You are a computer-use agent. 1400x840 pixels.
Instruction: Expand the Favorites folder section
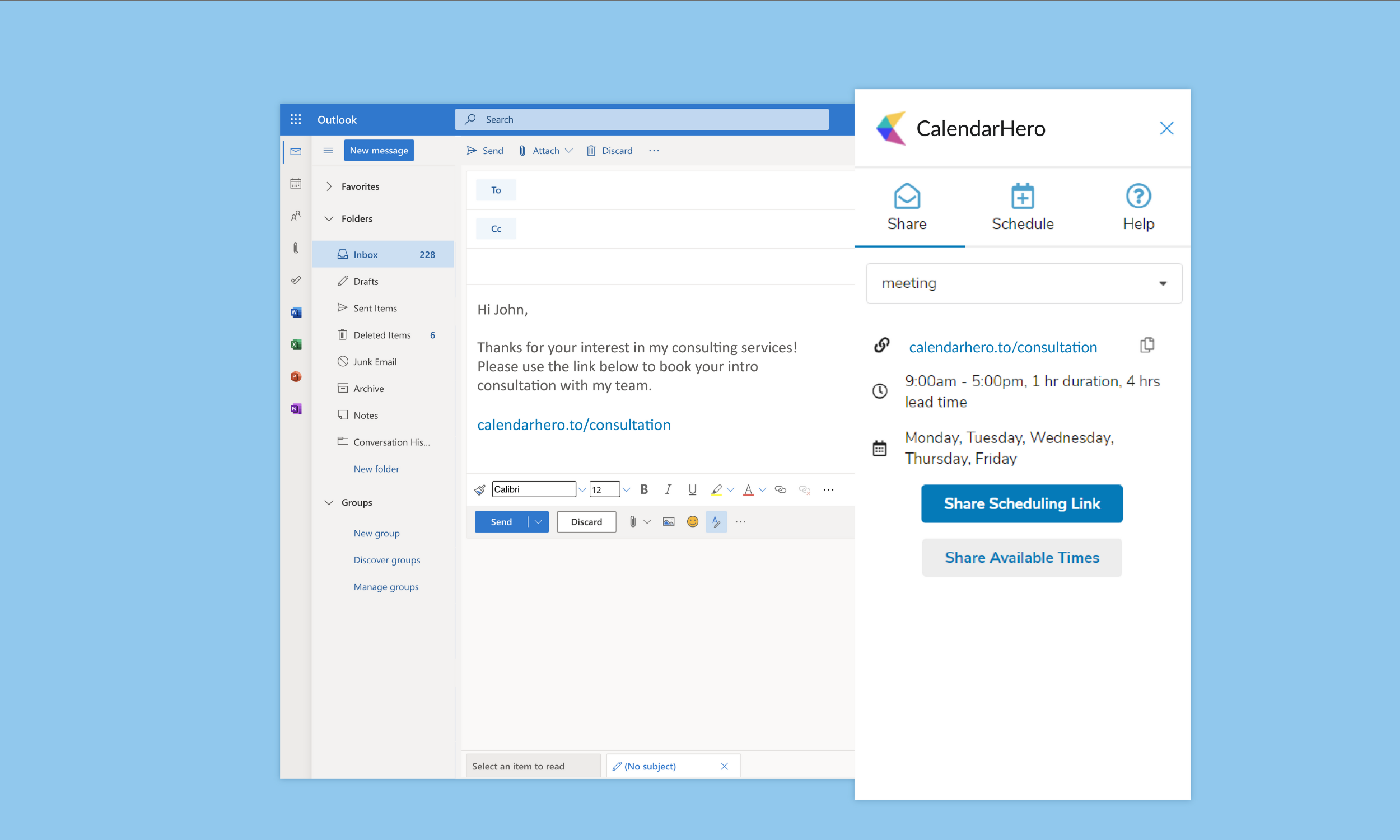(x=329, y=186)
